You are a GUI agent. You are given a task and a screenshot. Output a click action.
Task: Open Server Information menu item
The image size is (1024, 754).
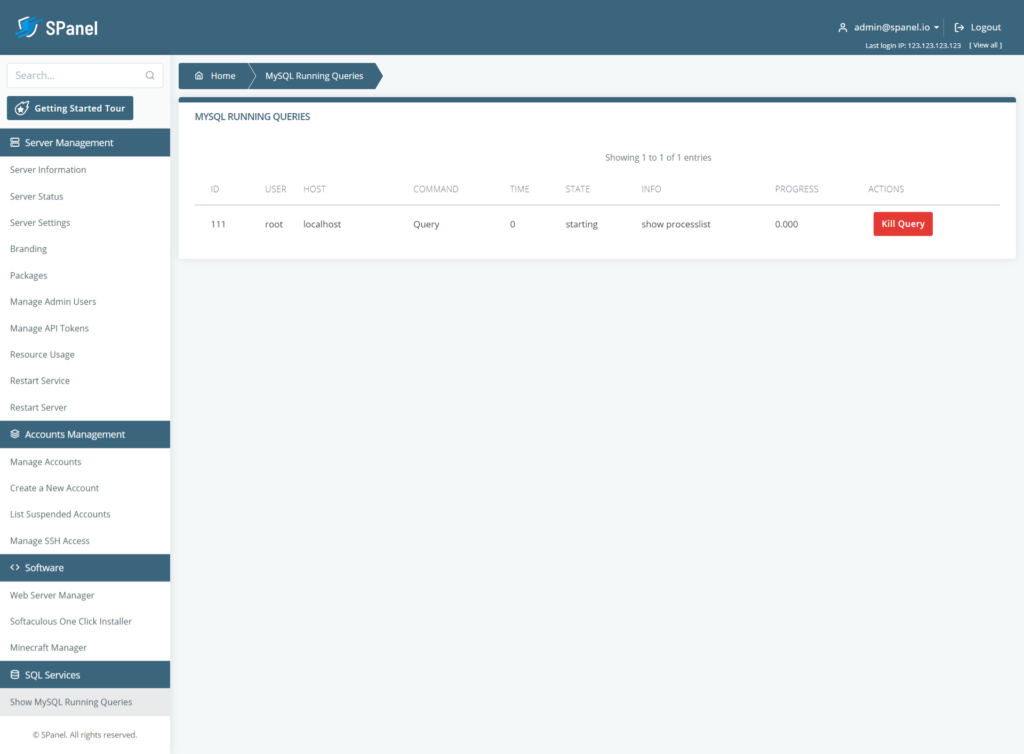point(48,170)
